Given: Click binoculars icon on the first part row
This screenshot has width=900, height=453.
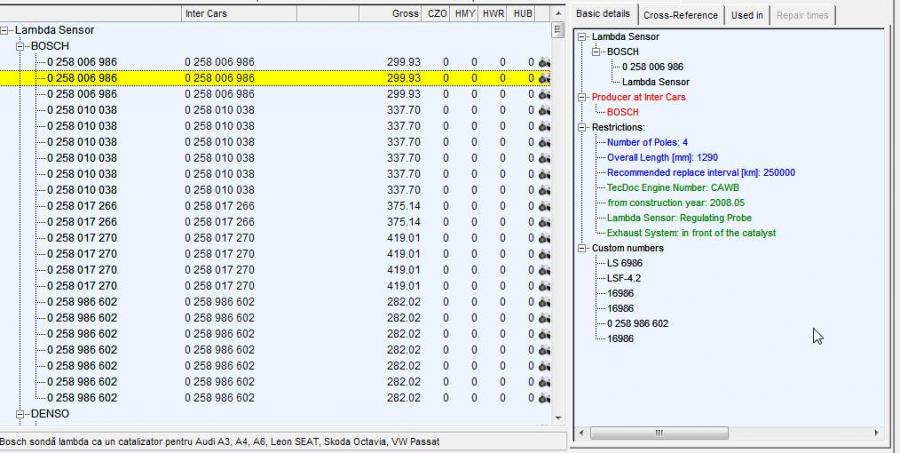Looking at the screenshot, I should [544, 62].
